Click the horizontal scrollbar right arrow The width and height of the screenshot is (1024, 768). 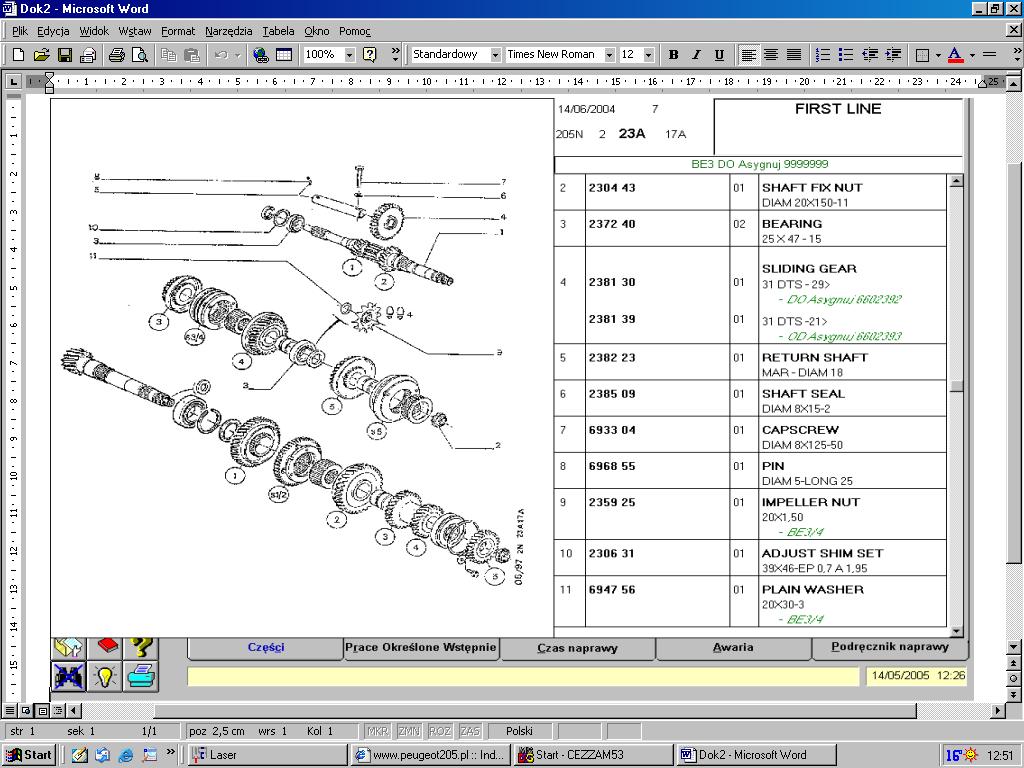tap(998, 711)
